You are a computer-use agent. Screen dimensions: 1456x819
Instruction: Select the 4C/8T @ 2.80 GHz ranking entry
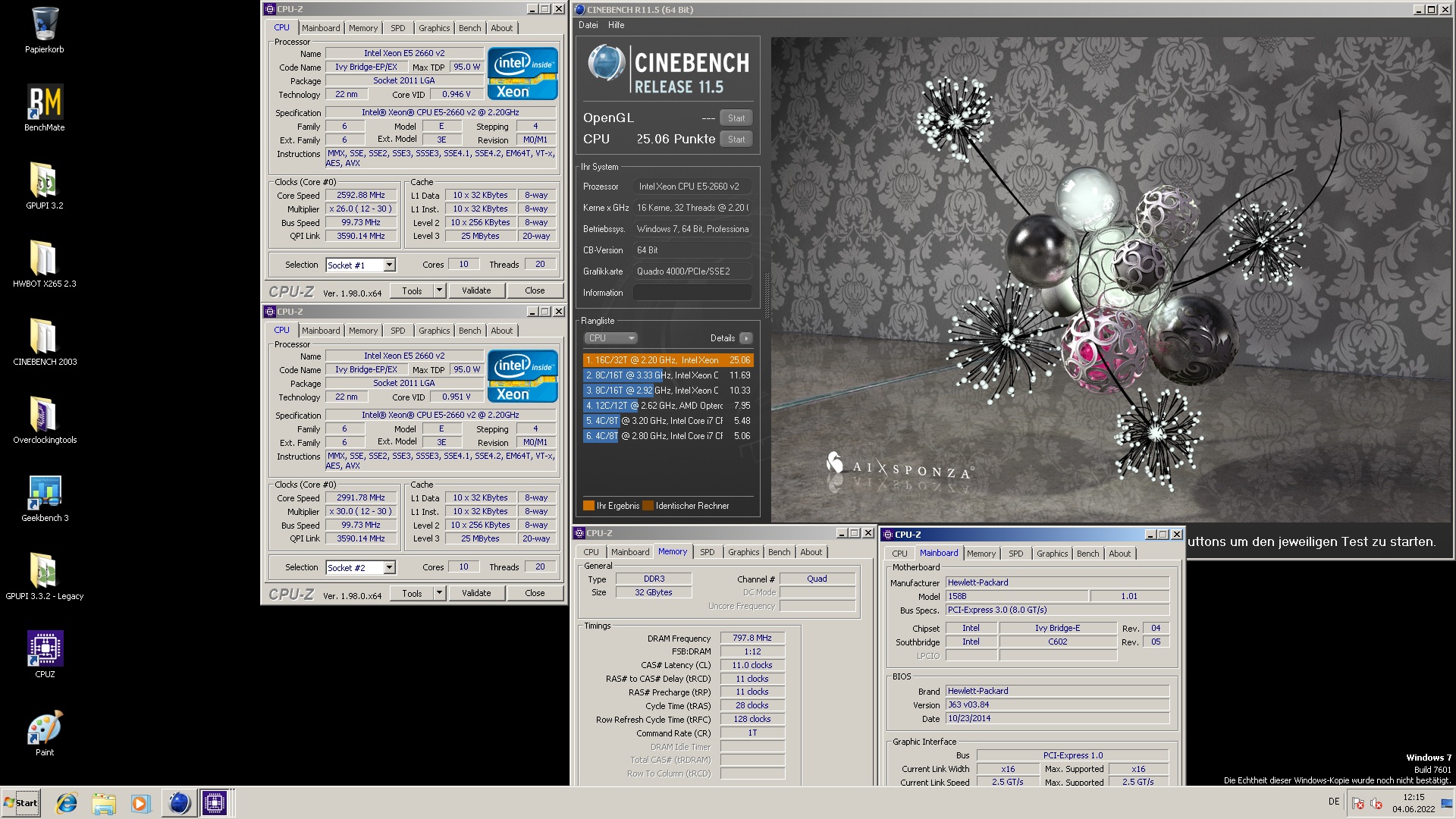668,436
